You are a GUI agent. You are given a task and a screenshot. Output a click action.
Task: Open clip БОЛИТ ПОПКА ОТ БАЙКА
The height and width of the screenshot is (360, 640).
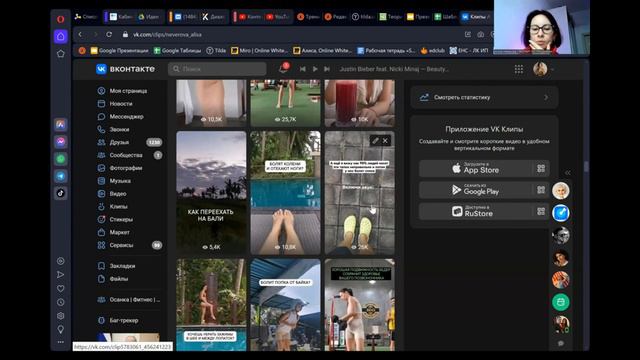click(x=285, y=304)
